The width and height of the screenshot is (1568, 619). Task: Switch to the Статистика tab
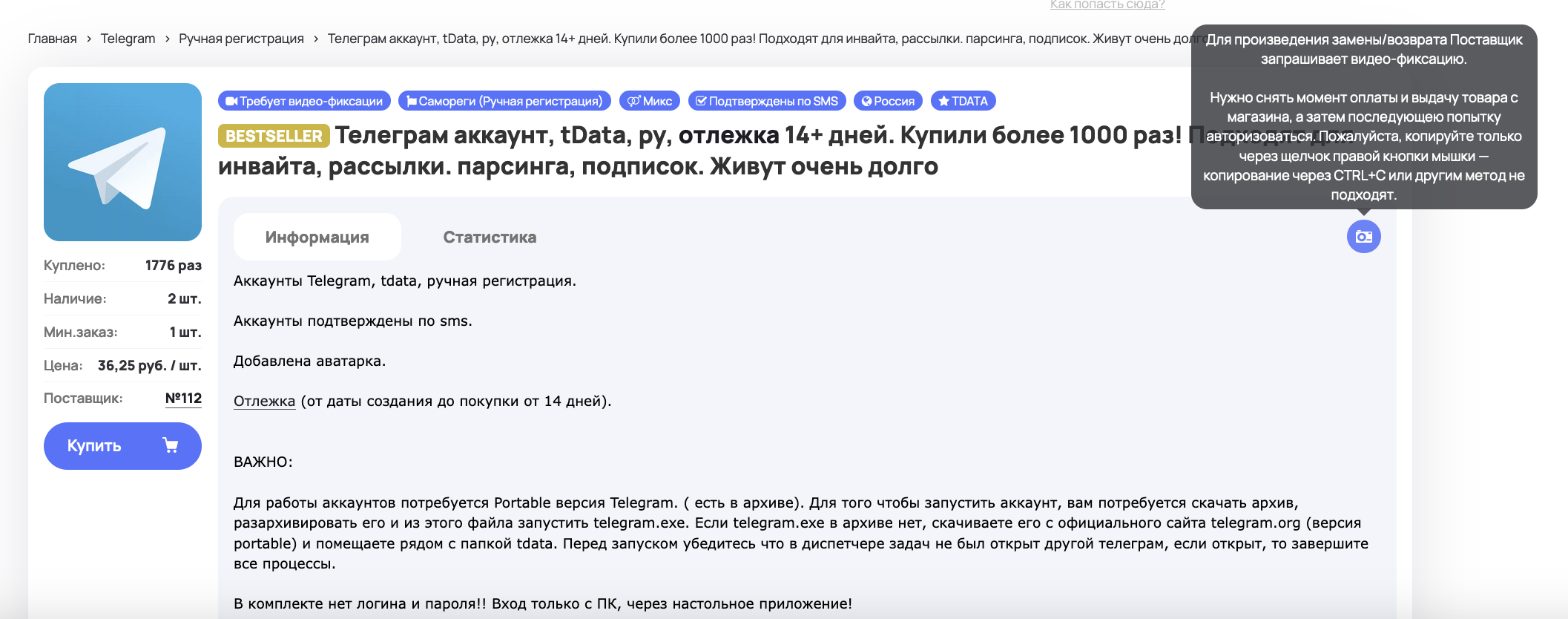click(x=490, y=237)
